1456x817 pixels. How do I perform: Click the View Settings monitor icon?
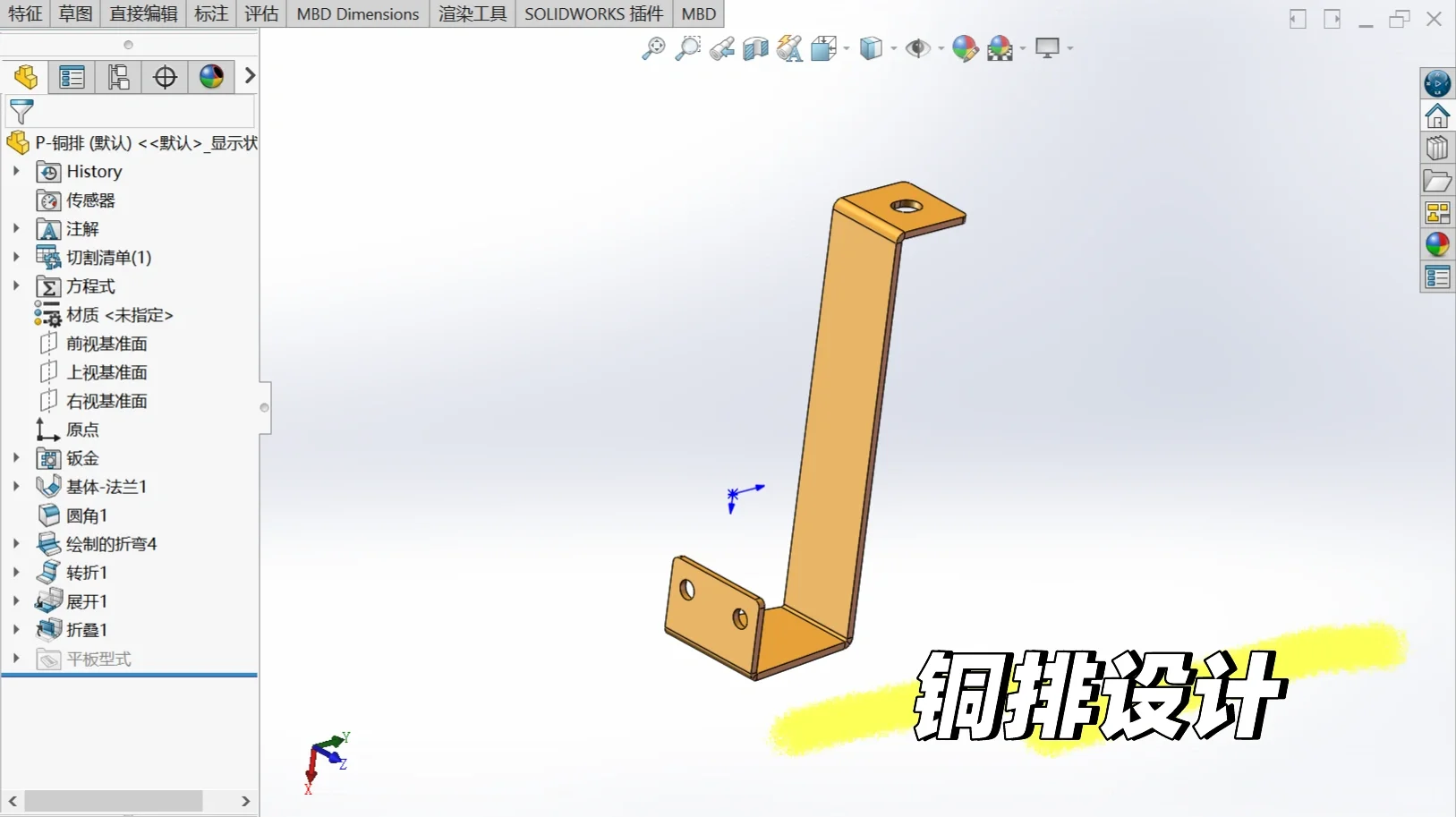[1047, 48]
